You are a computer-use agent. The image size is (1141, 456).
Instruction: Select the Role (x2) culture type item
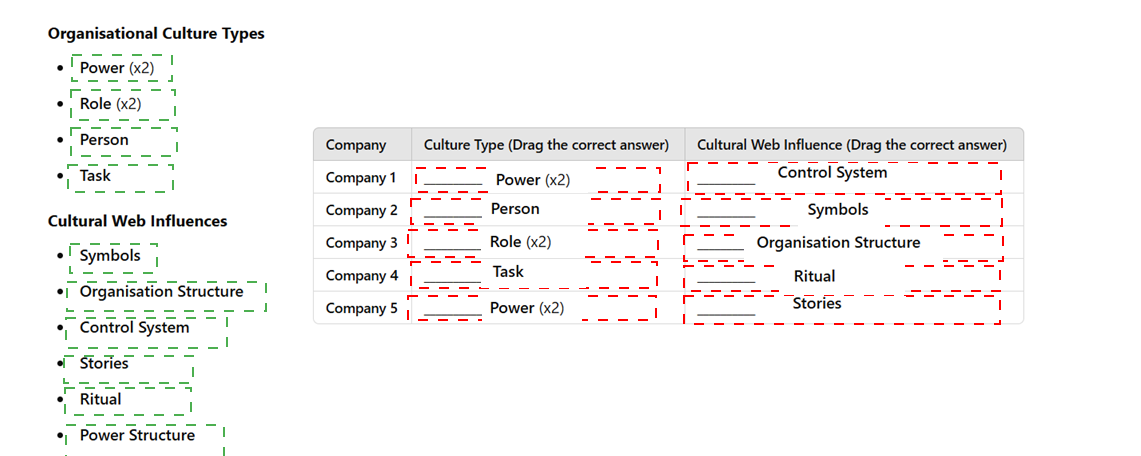[123, 104]
